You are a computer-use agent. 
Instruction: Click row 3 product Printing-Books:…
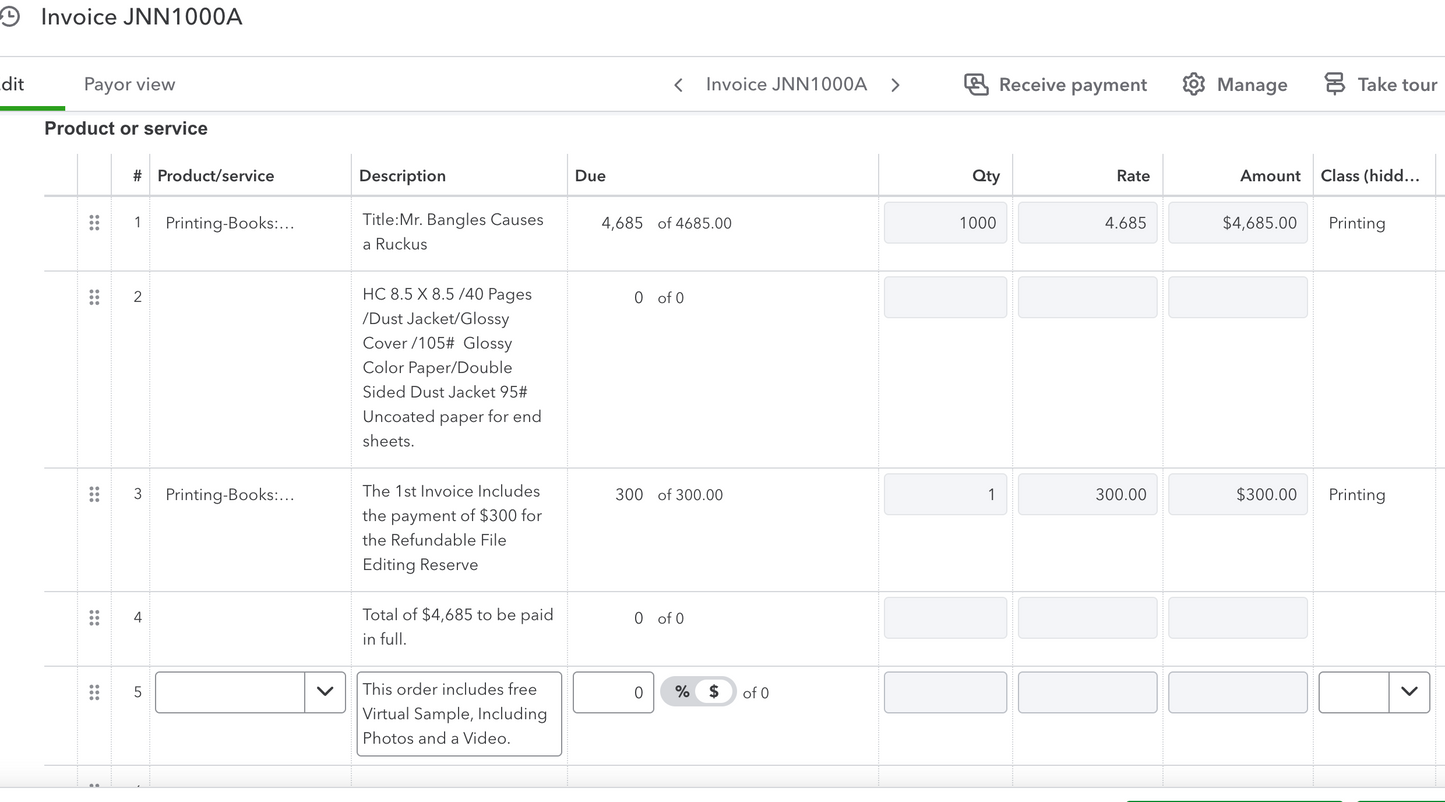click(230, 494)
